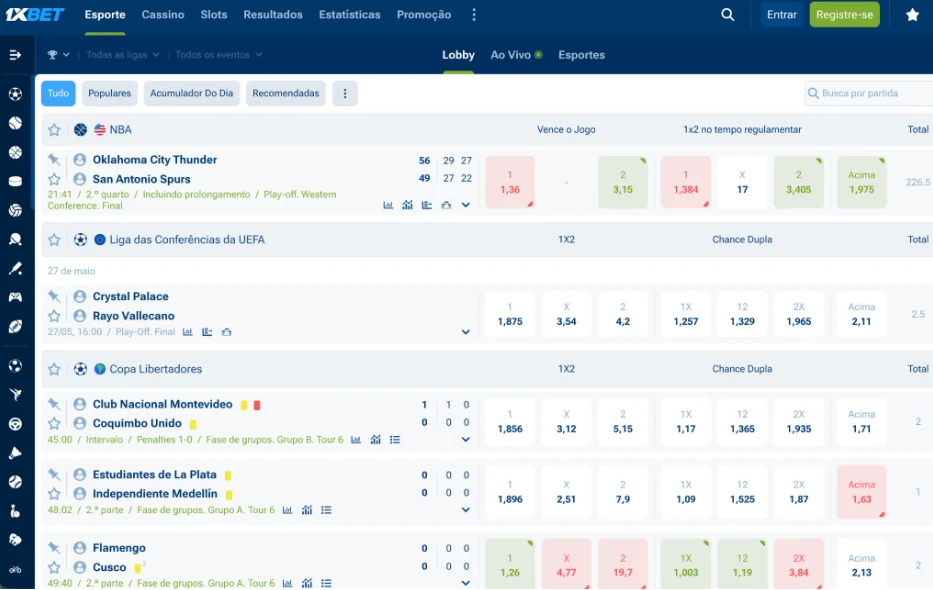
Task: Select American football icon in sidebar
Action: (15, 326)
